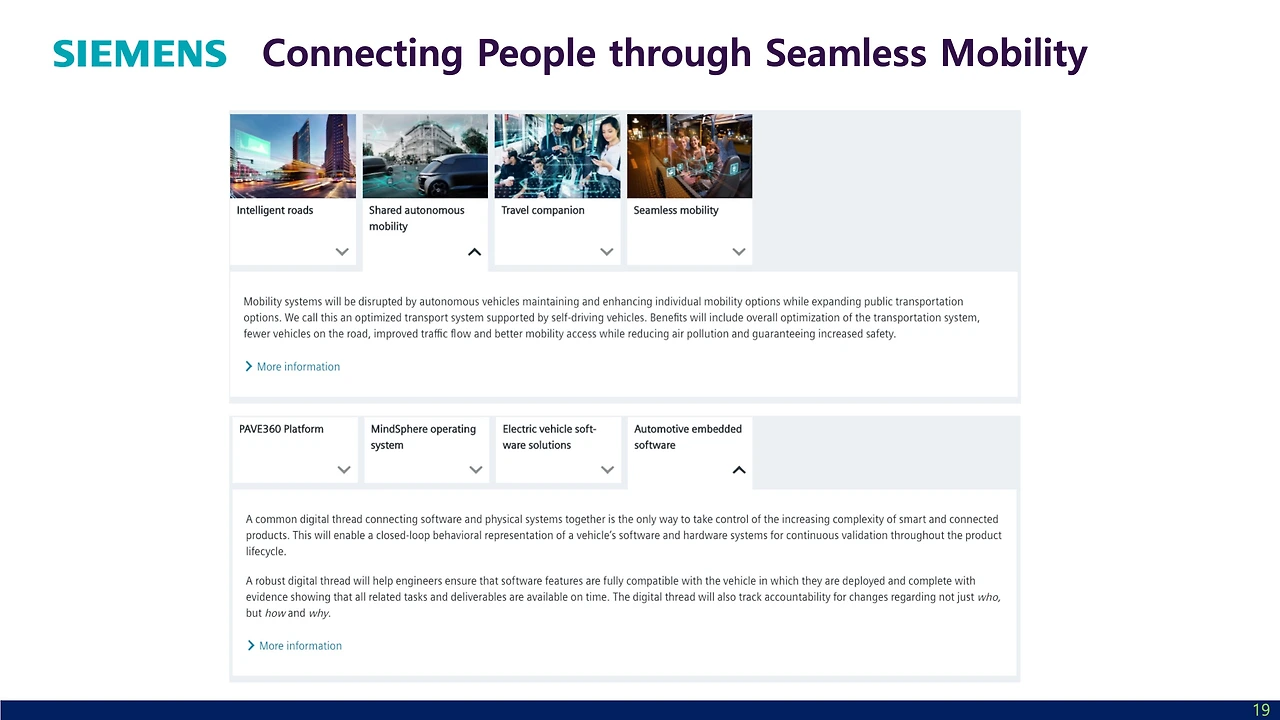Viewport: 1280px width, 720px height.
Task: Follow More information link under digital thread text
Action: [300, 646]
